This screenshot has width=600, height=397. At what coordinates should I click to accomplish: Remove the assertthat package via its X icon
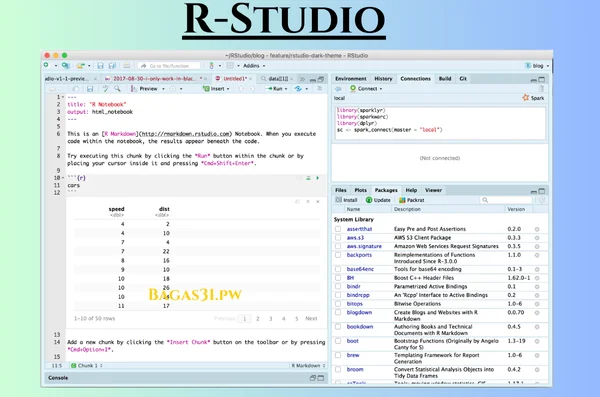pos(537,229)
